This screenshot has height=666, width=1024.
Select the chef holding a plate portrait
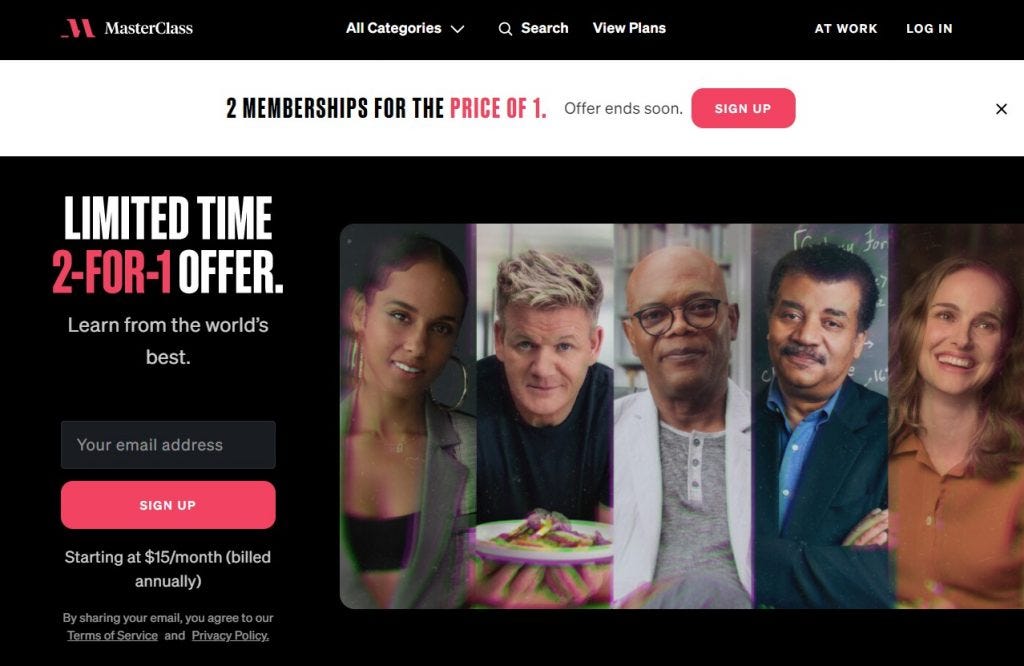click(545, 417)
